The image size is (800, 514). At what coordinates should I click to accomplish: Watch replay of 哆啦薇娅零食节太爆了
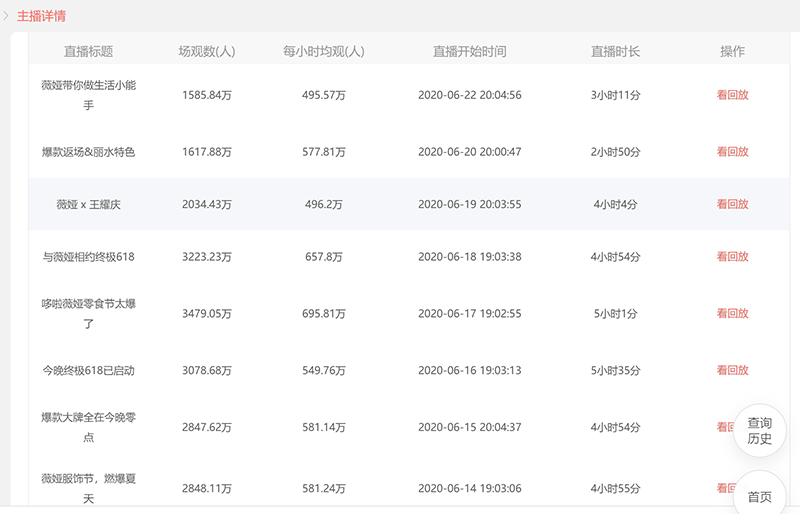(x=732, y=313)
